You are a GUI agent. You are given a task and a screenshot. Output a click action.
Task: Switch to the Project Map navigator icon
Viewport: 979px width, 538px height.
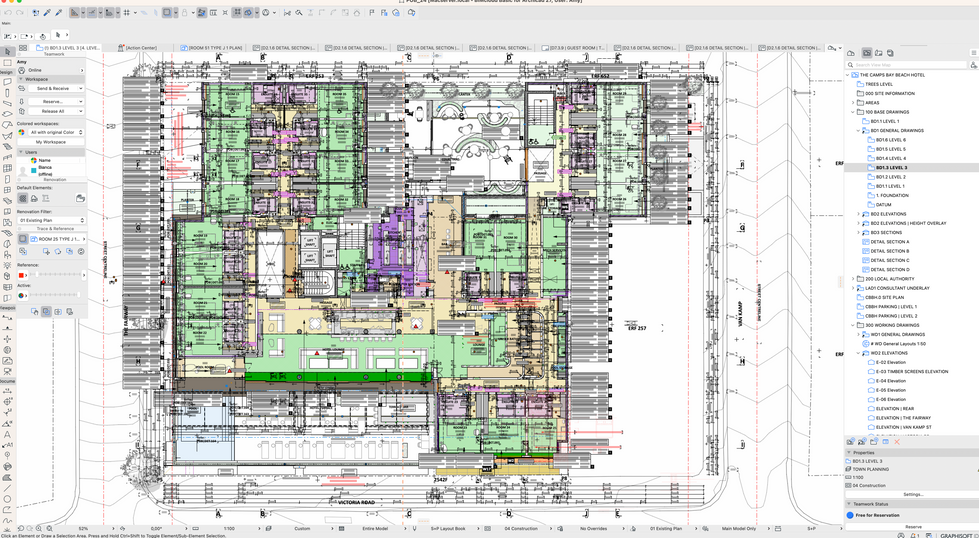tap(850, 53)
